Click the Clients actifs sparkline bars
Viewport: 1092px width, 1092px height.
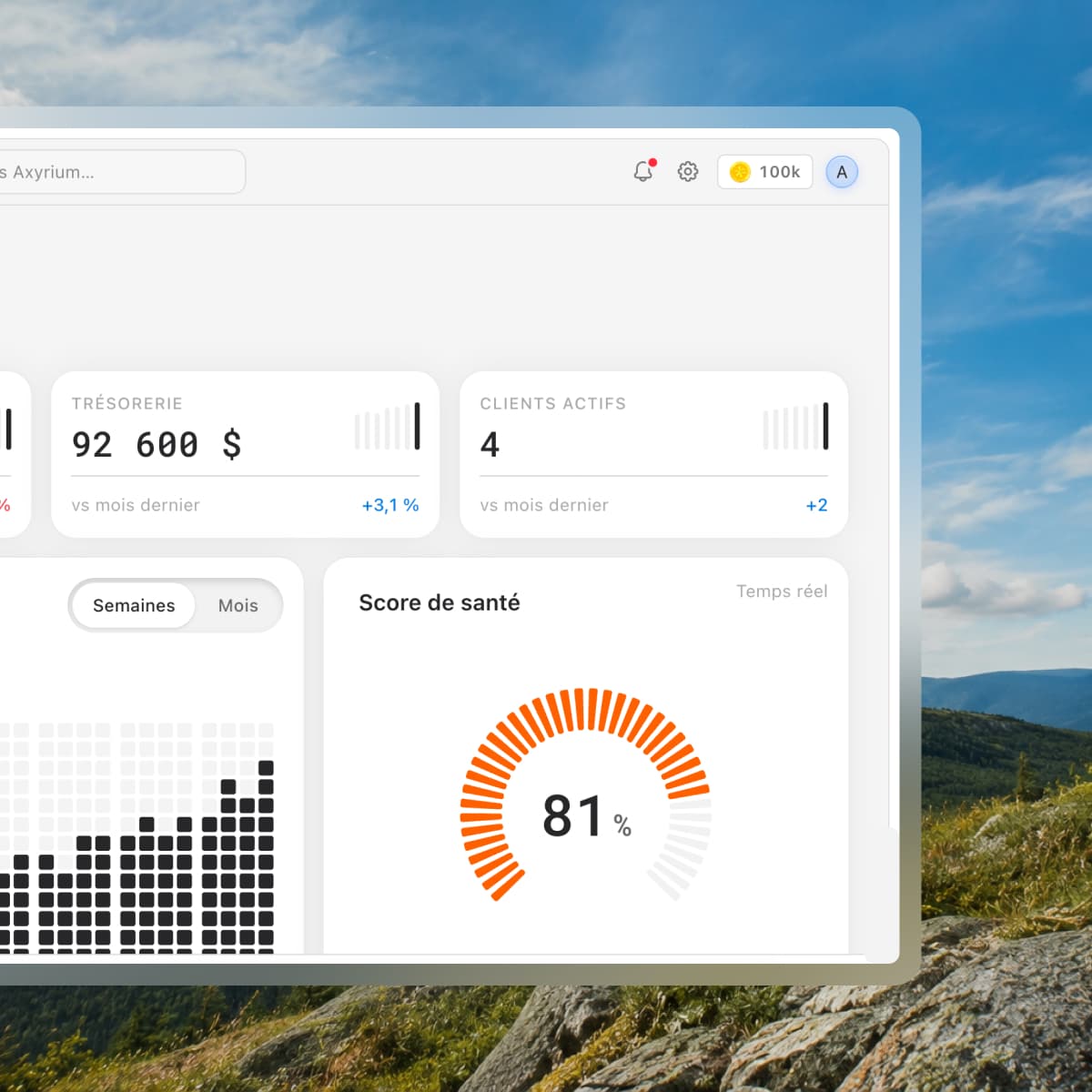pos(796,426)
